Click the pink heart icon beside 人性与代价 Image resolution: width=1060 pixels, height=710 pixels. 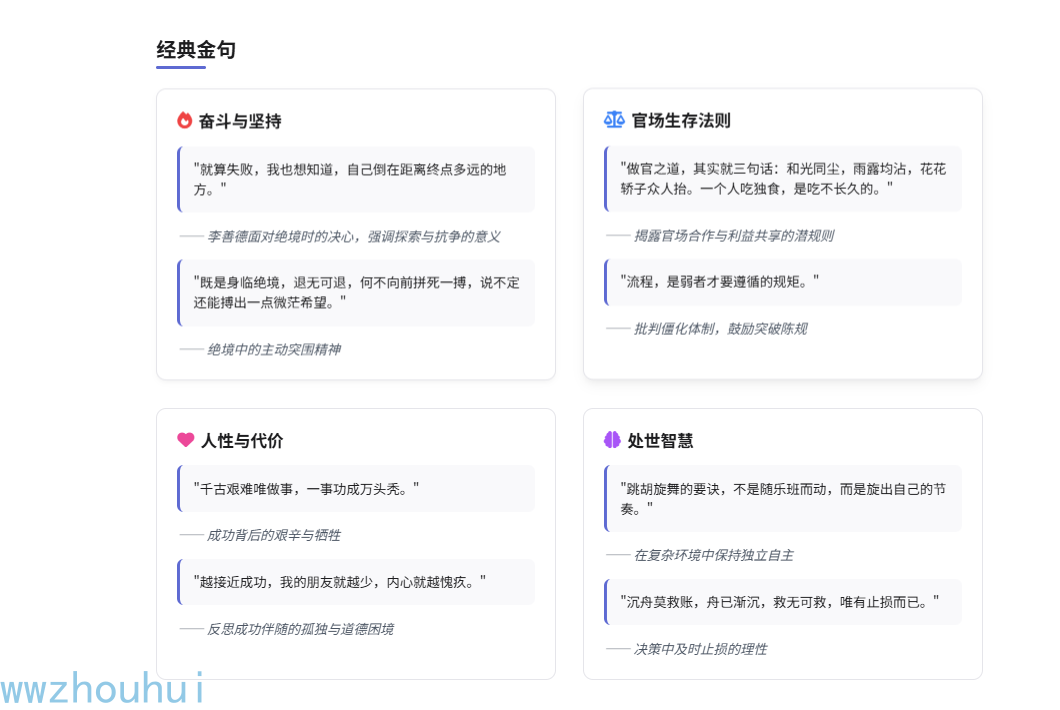pos(186,440)
